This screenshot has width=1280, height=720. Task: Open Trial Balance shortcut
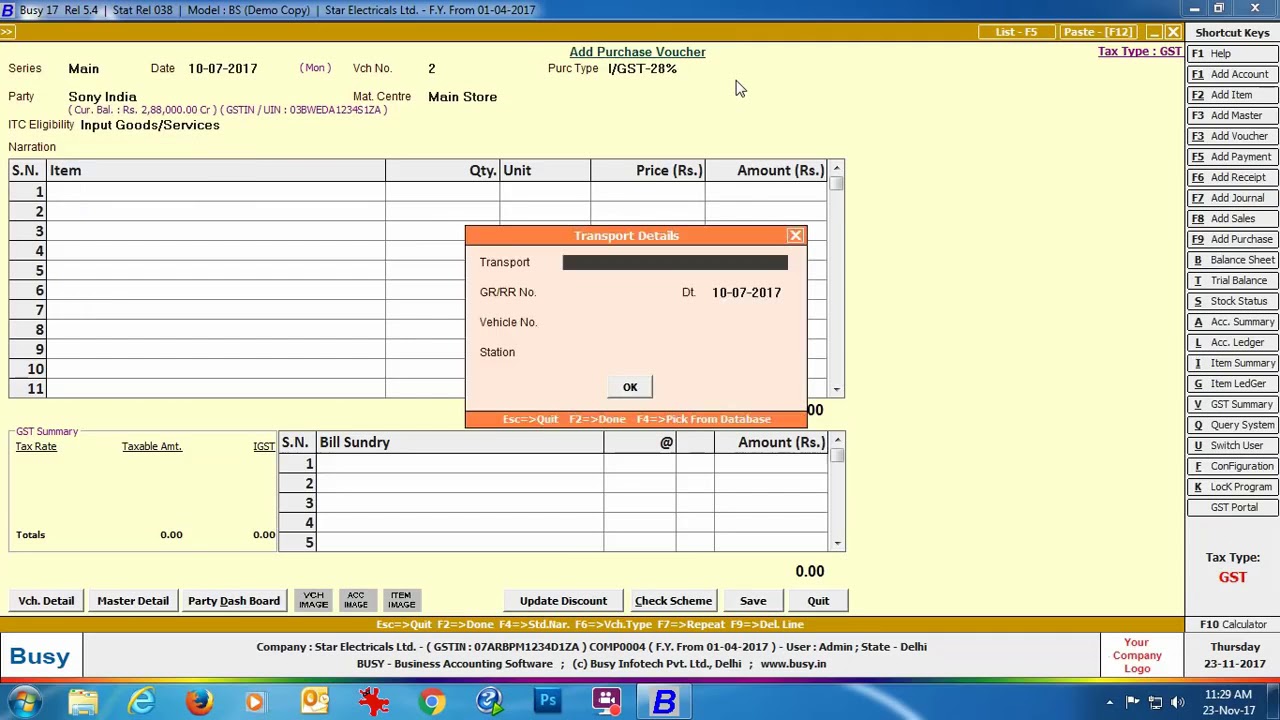point(1232,280)
